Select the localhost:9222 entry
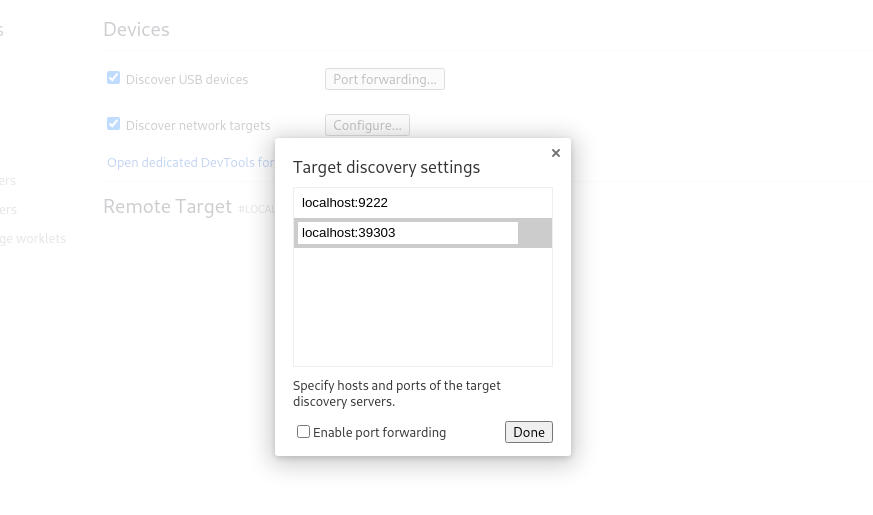The width and height of the screenshot is (873, 515). 423,203
